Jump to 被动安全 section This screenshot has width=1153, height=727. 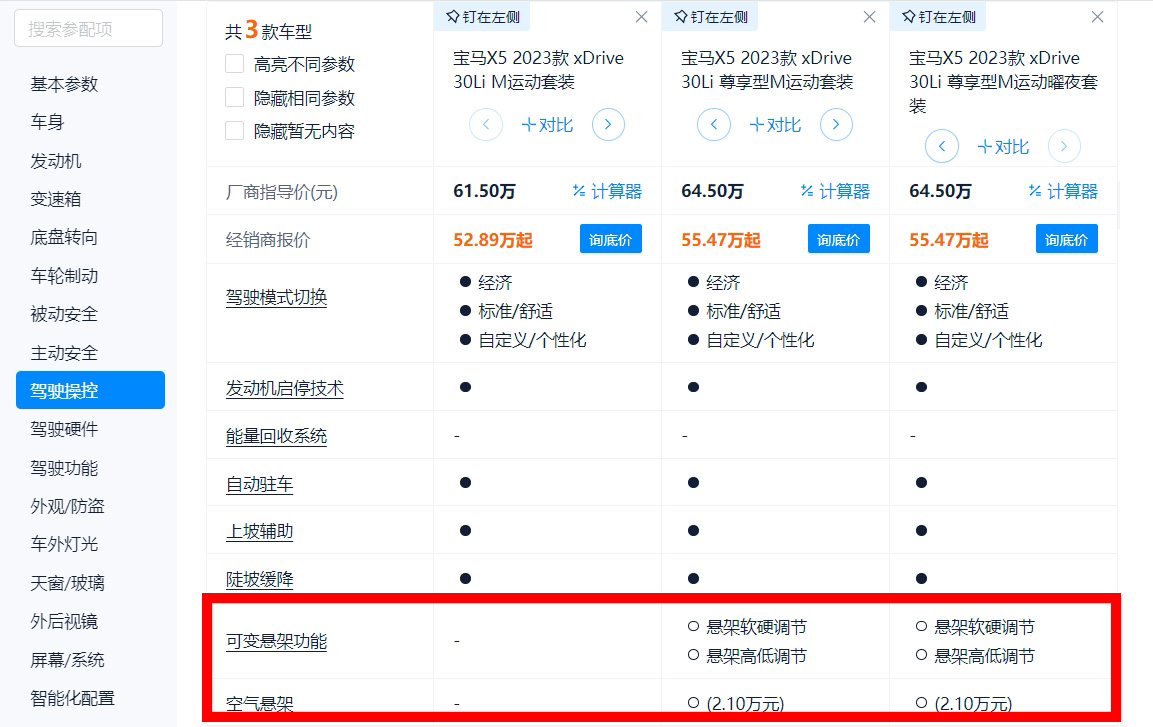[64, 314]
